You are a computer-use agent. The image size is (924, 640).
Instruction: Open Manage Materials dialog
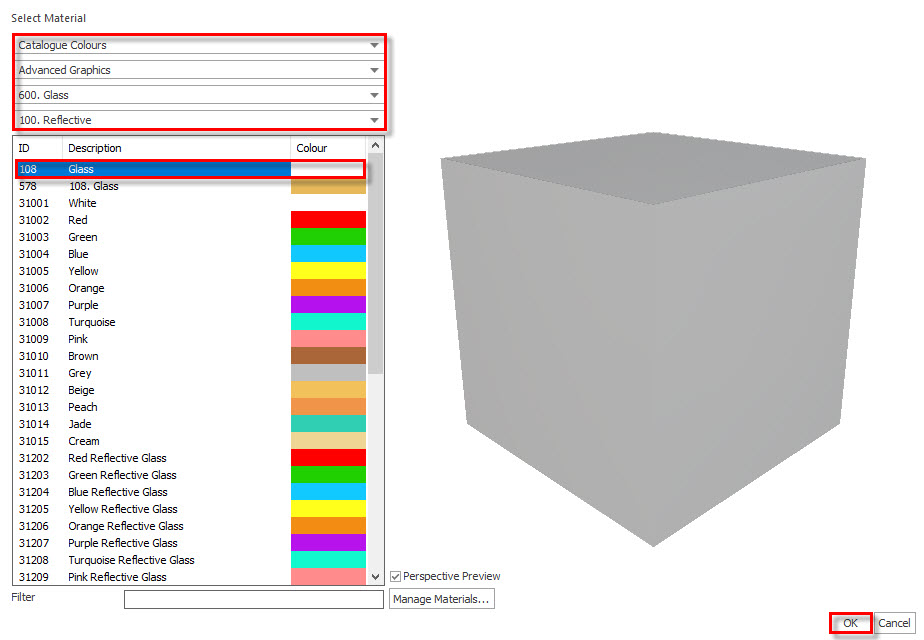pyautogui.click(x=441, y=599)
